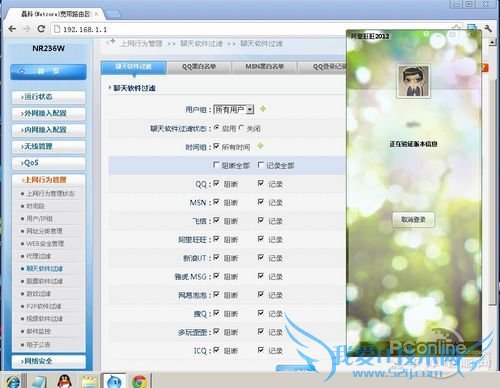Click the avatar picture in 阿里旺旺2012 window
This screenshot has height=388, width=500.
click(x=413, y=81)
